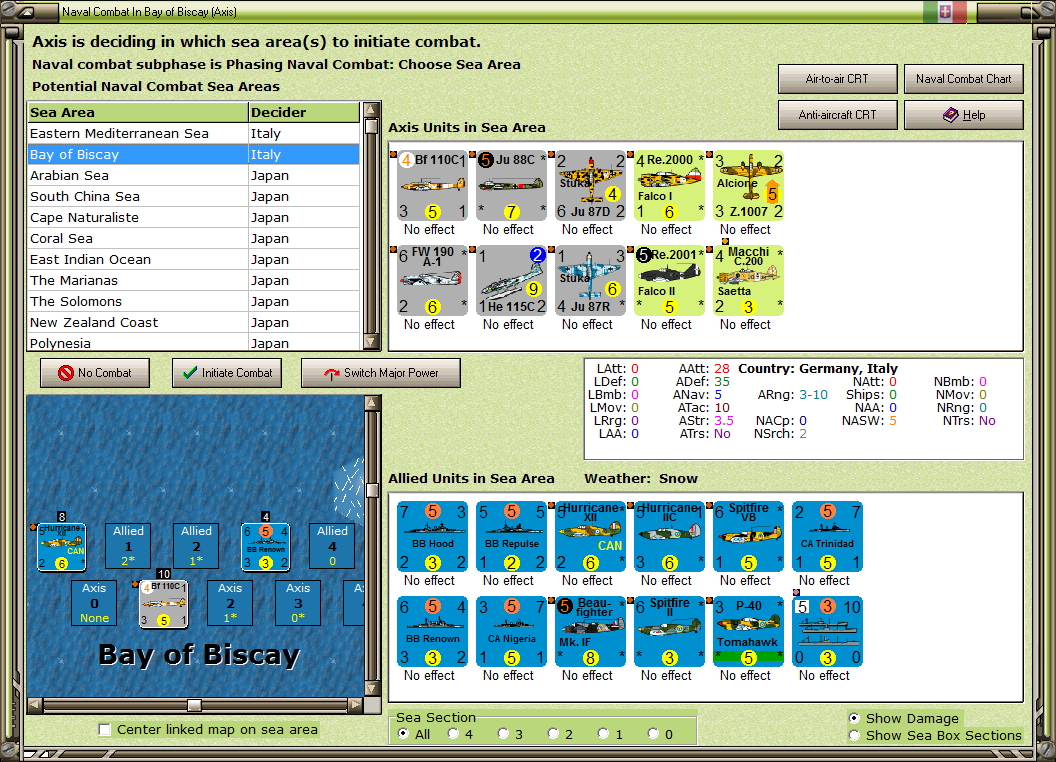Click map vertical scroll down arrow
The height and width of the screenshot is (762, 1056).
pos(371,689)
